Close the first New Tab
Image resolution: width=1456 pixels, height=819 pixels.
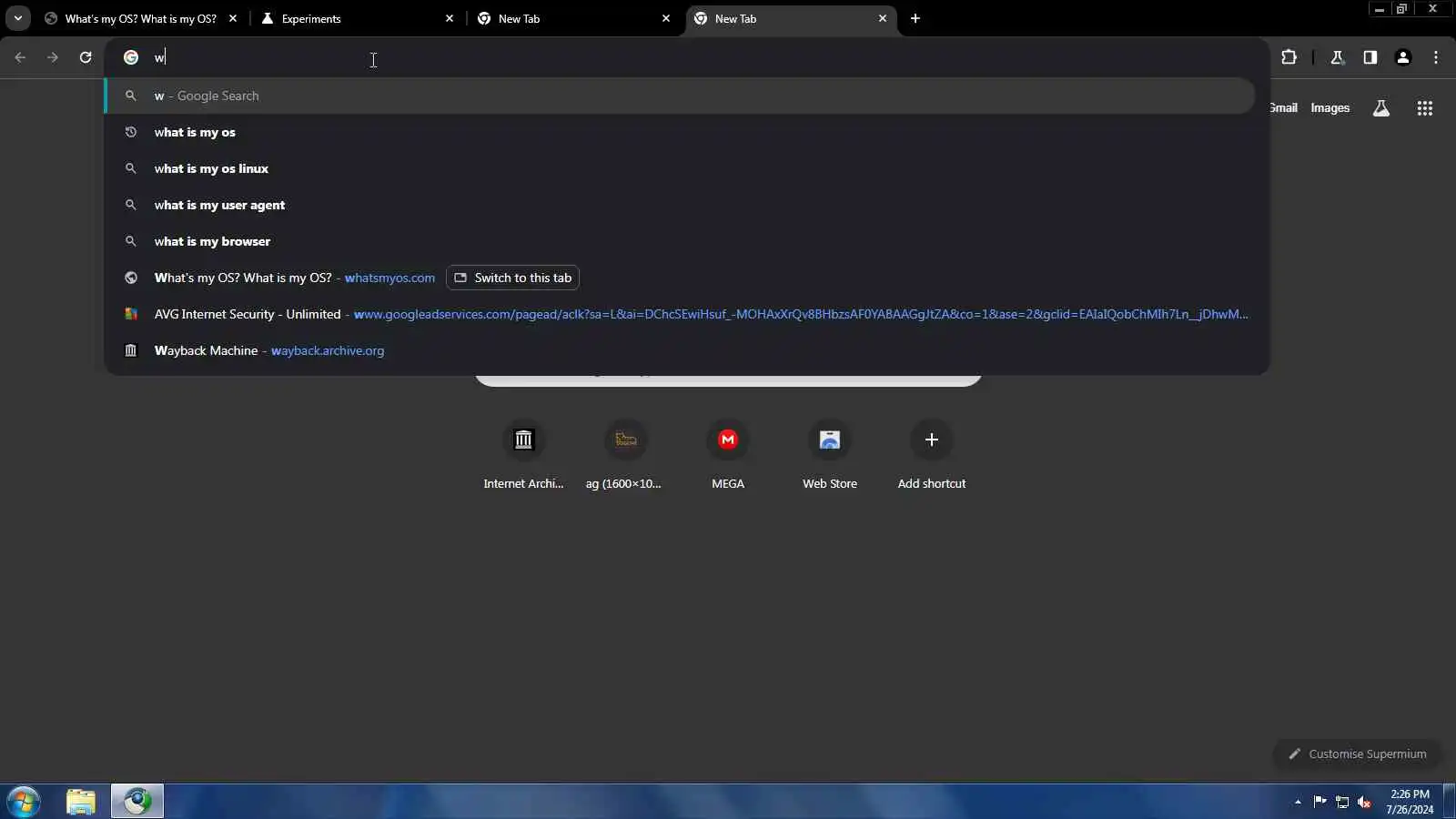click(x=666, y=18)
